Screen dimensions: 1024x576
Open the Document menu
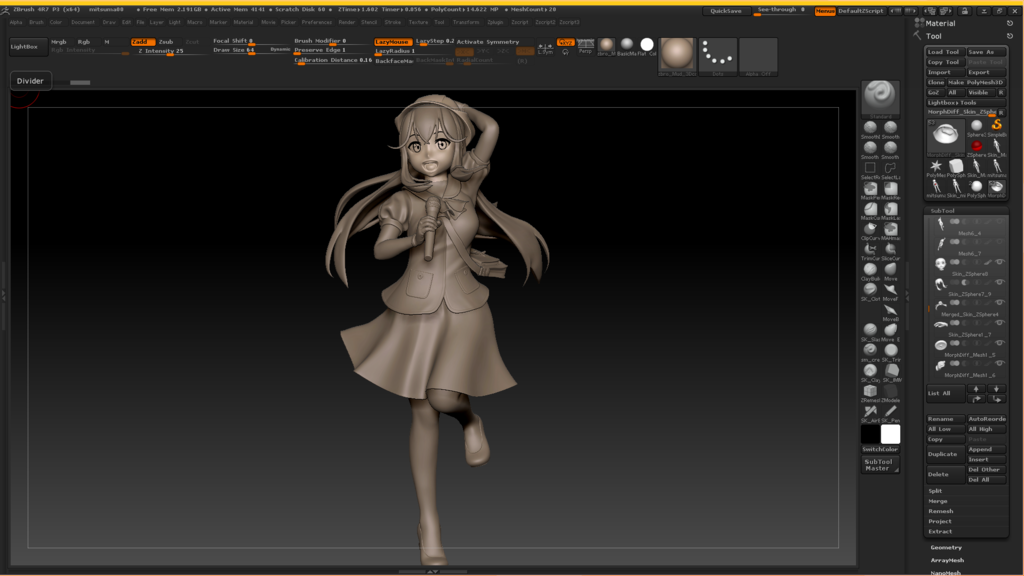(x=83, y=22)
